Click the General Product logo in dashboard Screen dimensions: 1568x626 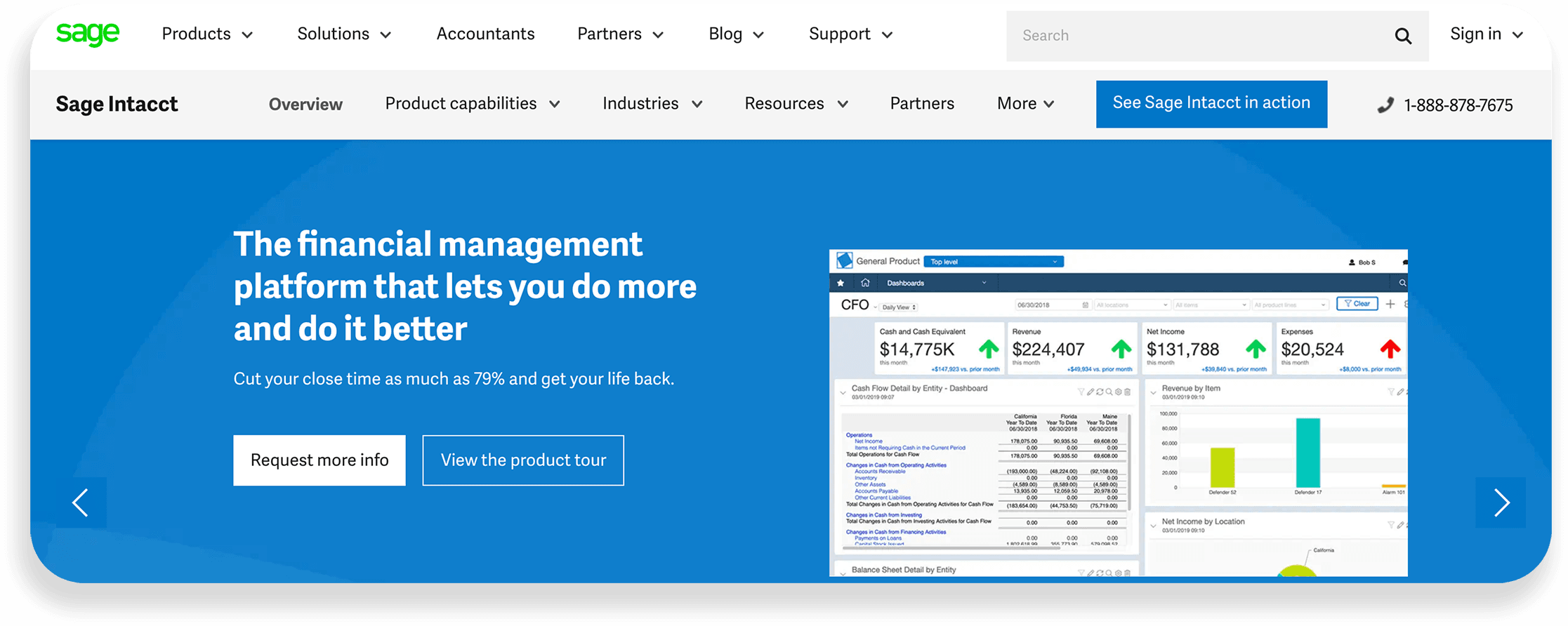pos(845,261)
